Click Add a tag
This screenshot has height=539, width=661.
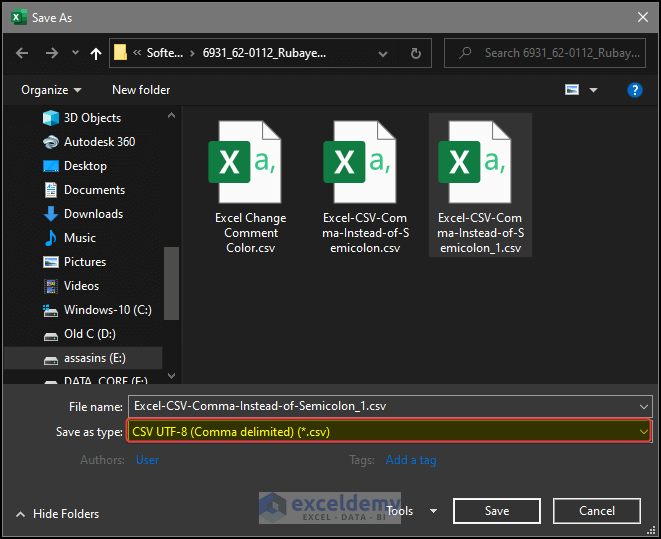click(x=411, y=460)
